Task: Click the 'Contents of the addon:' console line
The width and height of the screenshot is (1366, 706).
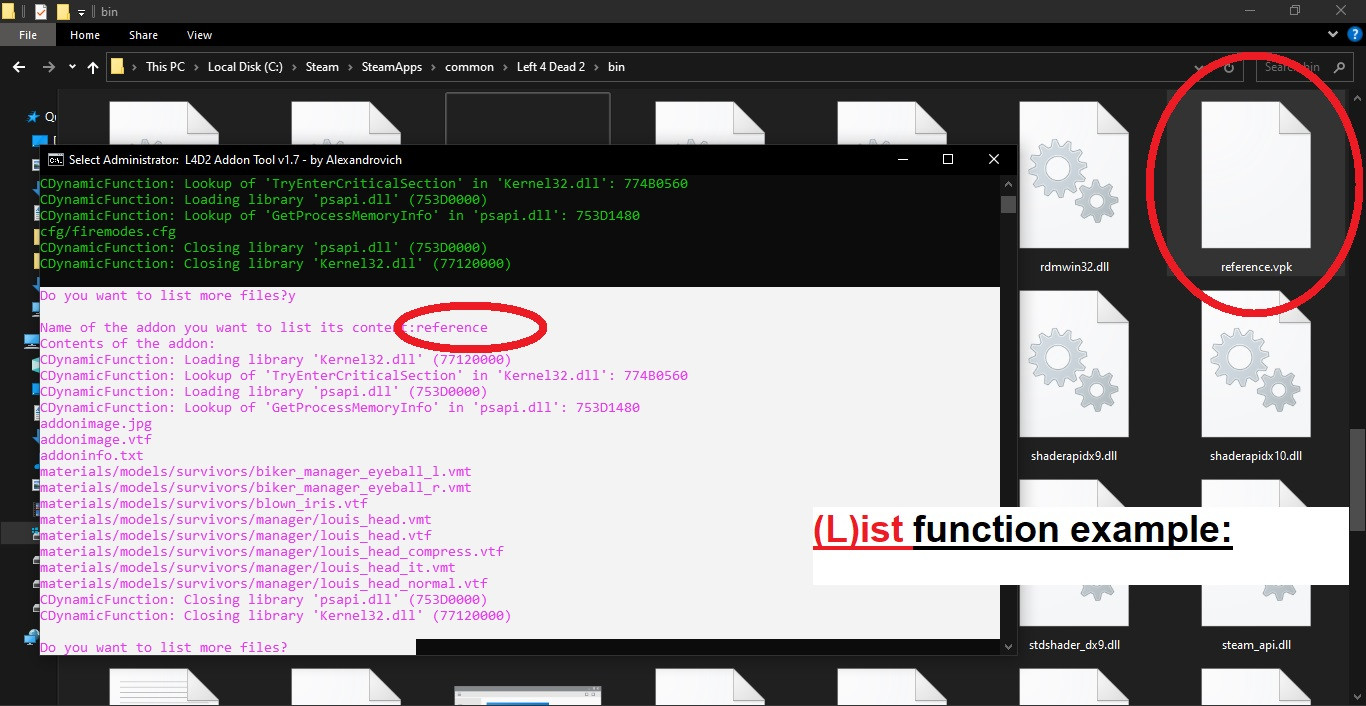Action: click(128, 344)
